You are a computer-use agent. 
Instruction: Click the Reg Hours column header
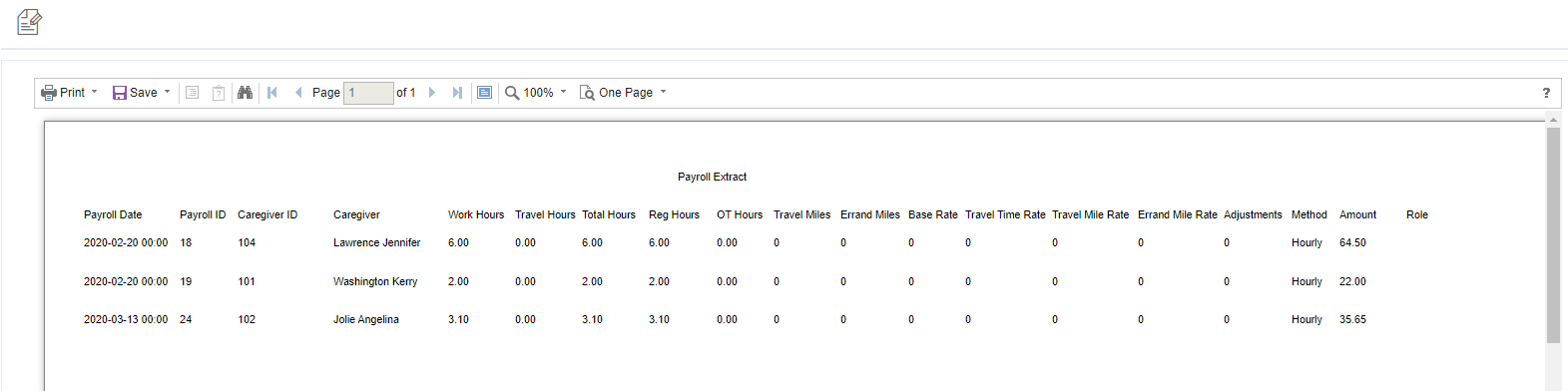[674, 214]
